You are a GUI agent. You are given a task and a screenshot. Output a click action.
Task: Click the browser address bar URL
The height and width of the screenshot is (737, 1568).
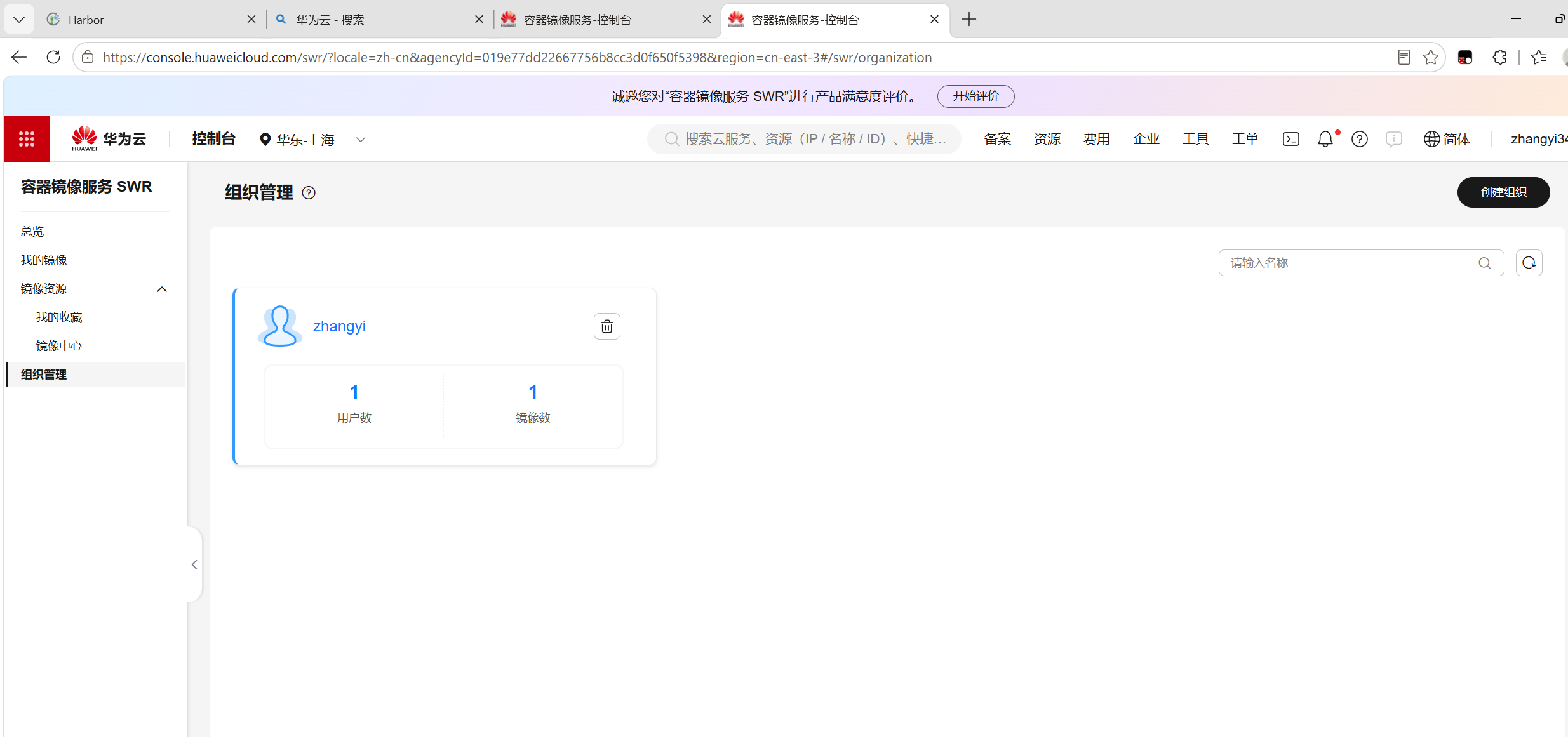pyautogui.click(x=517, y=57)
